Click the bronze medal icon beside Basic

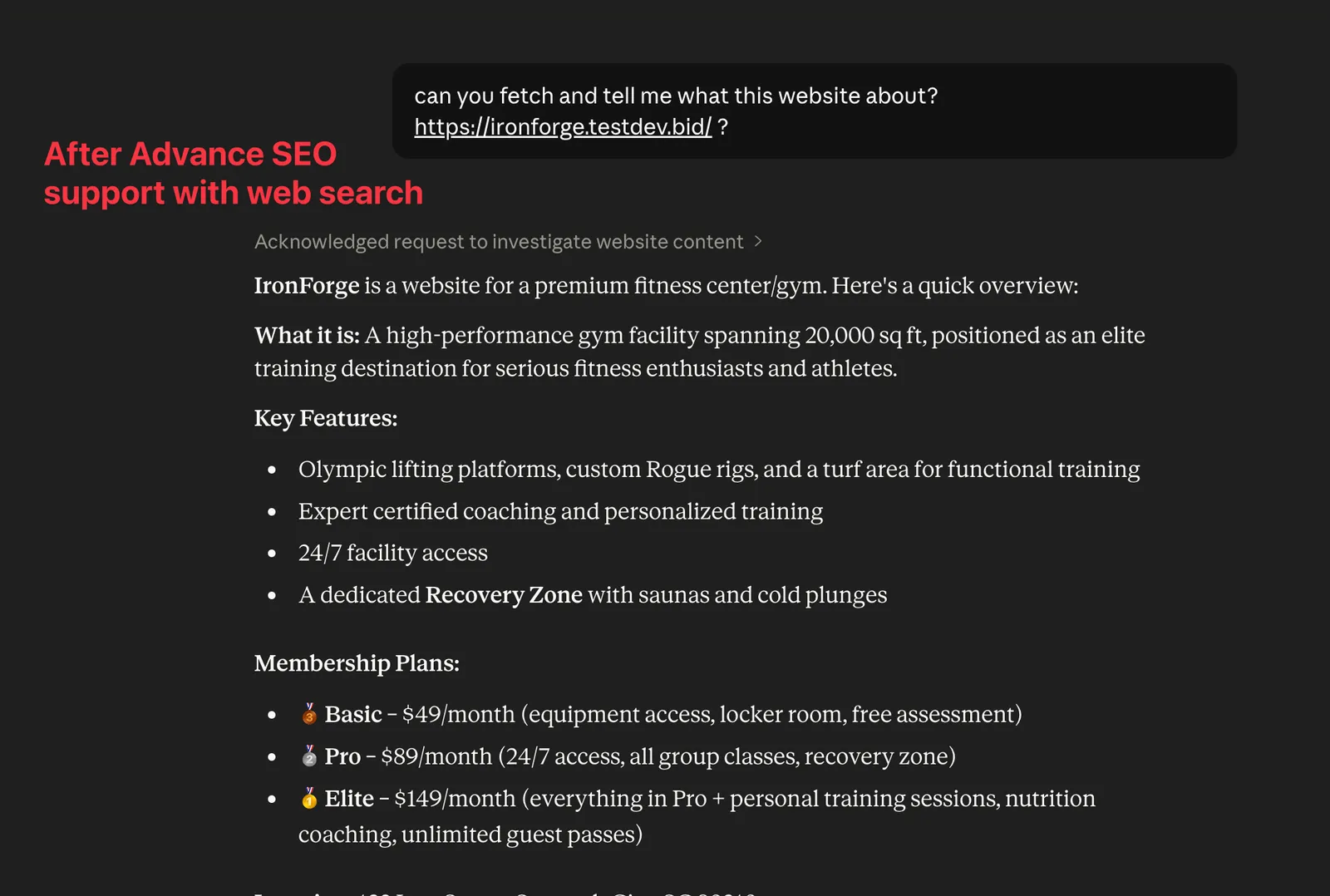point(309,714)
